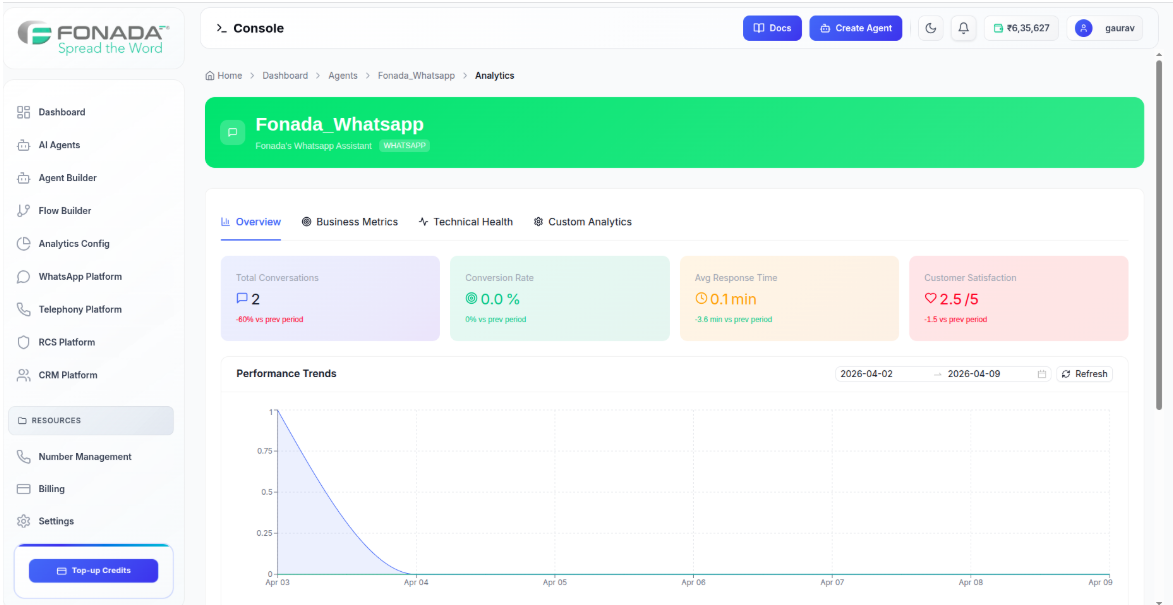This screenshot has height=605, width=1173.
Task: Click the CRM Platform people icon
Action: pyautogui.click(x=23, y=375)
